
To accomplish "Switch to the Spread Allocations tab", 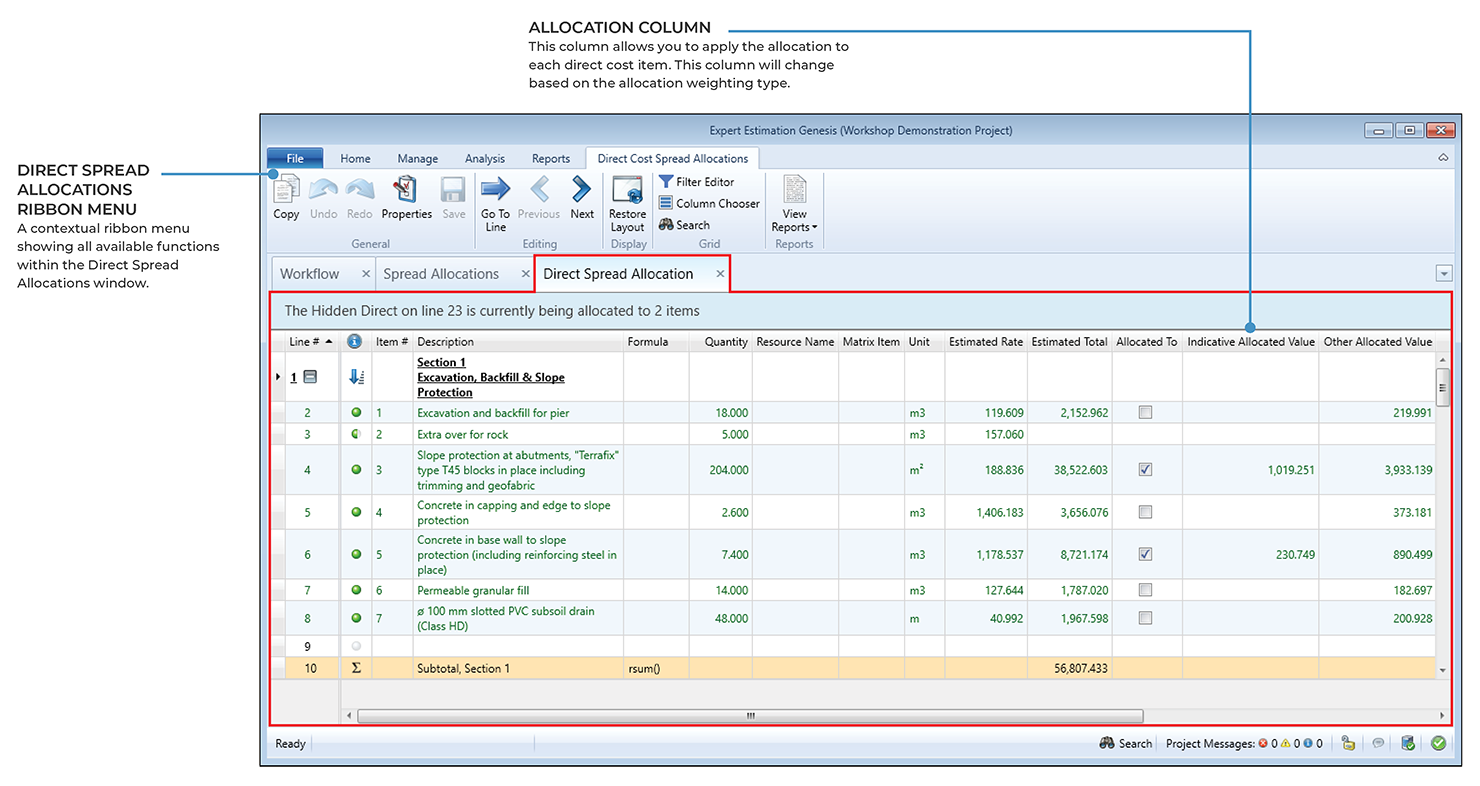I will [441, 274].
